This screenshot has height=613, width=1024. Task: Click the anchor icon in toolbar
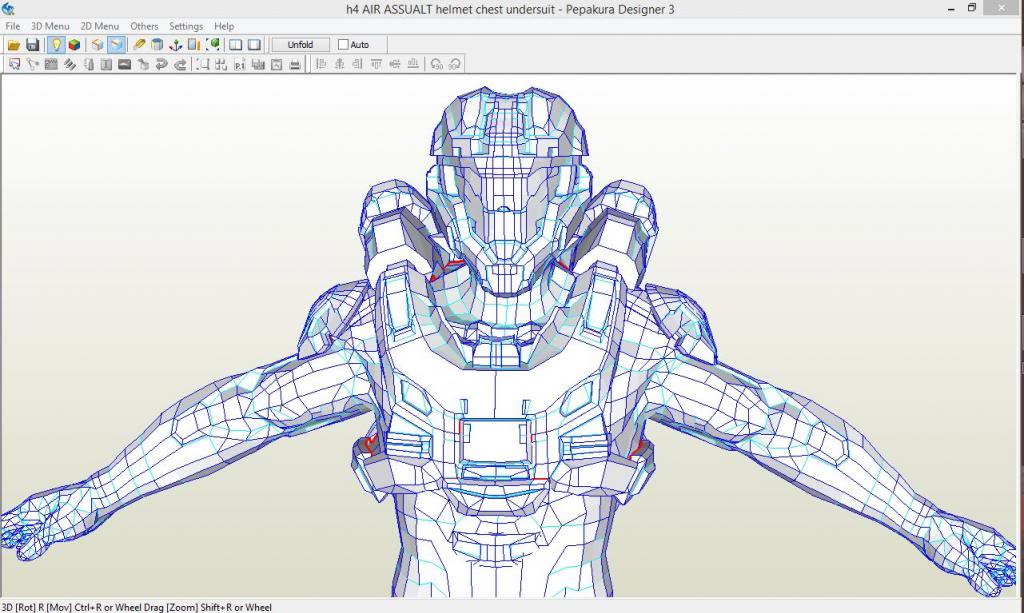click(x=176, y=45)
